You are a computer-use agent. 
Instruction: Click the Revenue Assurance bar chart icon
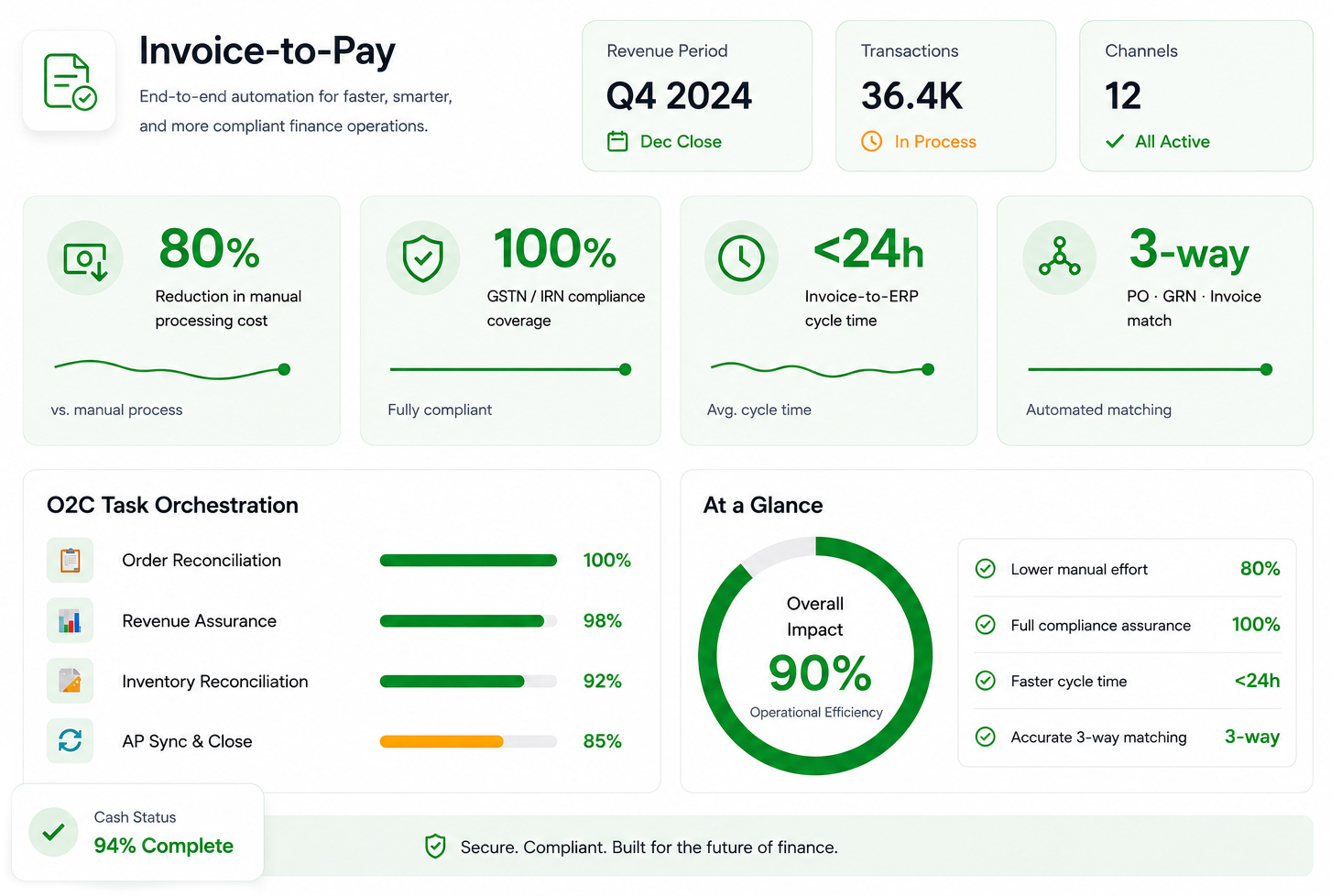pyautogui.click(x=70, y=621)
